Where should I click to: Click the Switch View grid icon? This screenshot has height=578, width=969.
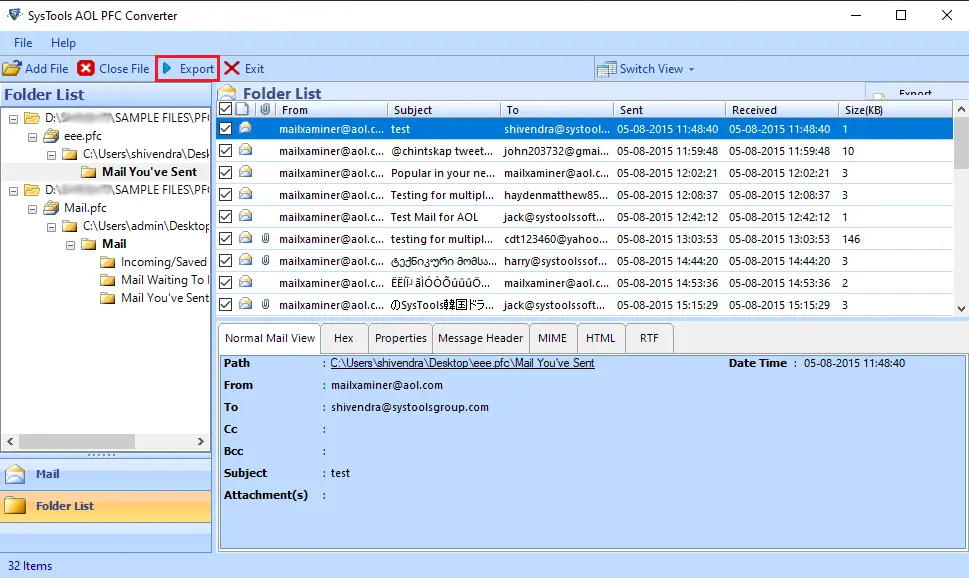pos(606,69)
